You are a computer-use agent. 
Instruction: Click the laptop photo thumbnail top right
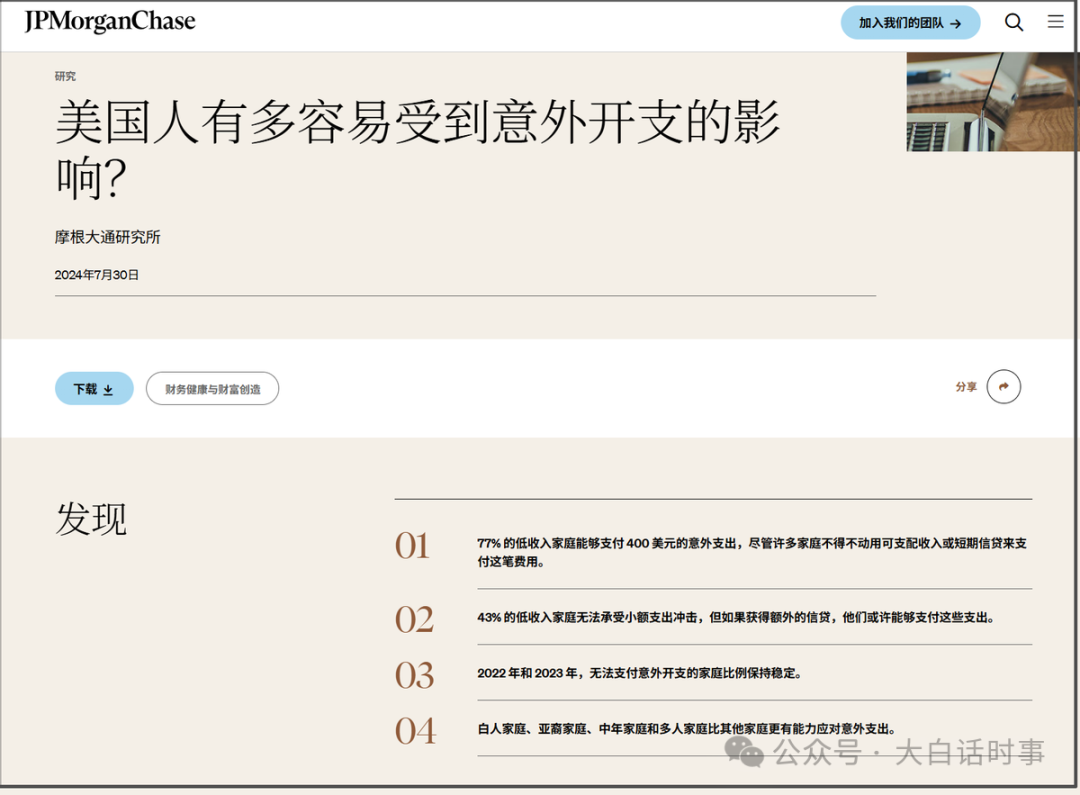pyautogui.click(x=991, y=101)
